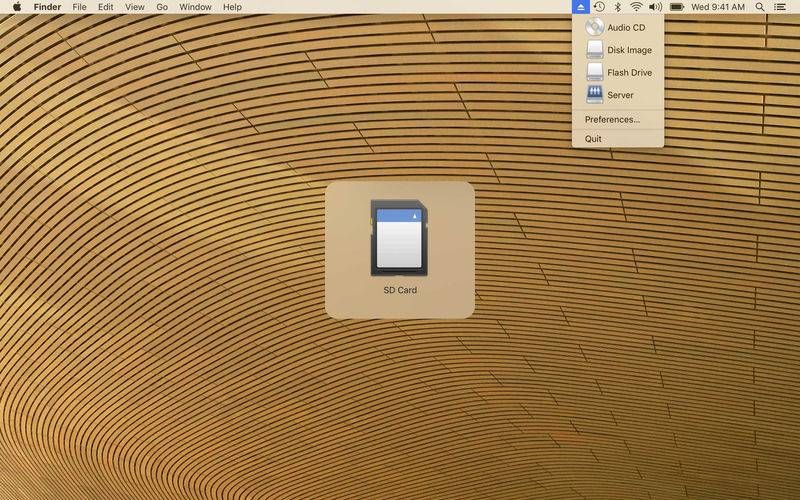The image size is (800, 500).
Task: Open the Wi-Fi status menu
Action: pos(636,7)
